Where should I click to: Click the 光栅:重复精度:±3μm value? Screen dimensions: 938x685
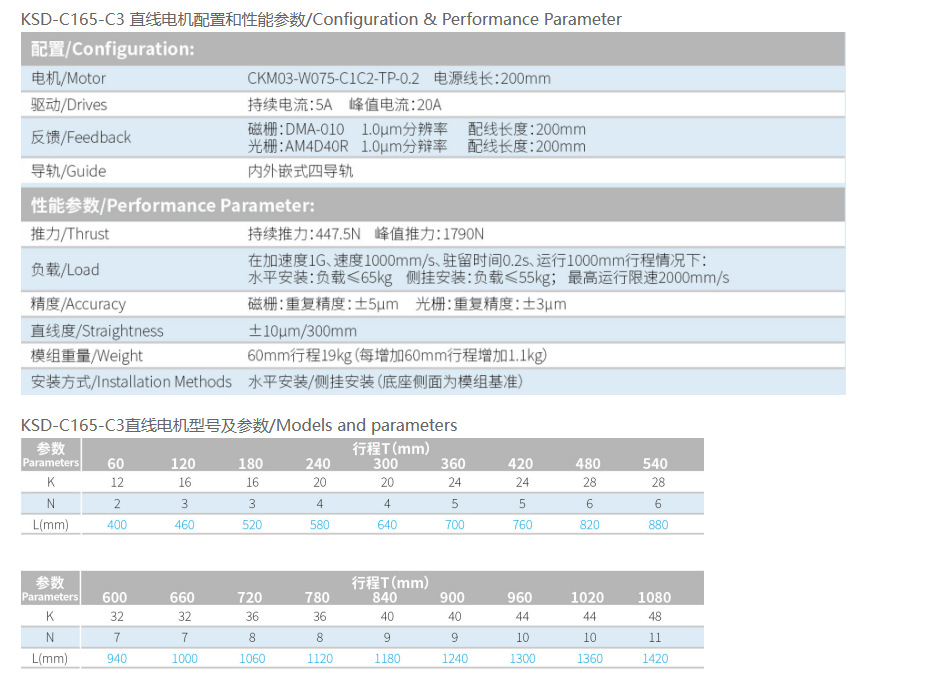491,304
